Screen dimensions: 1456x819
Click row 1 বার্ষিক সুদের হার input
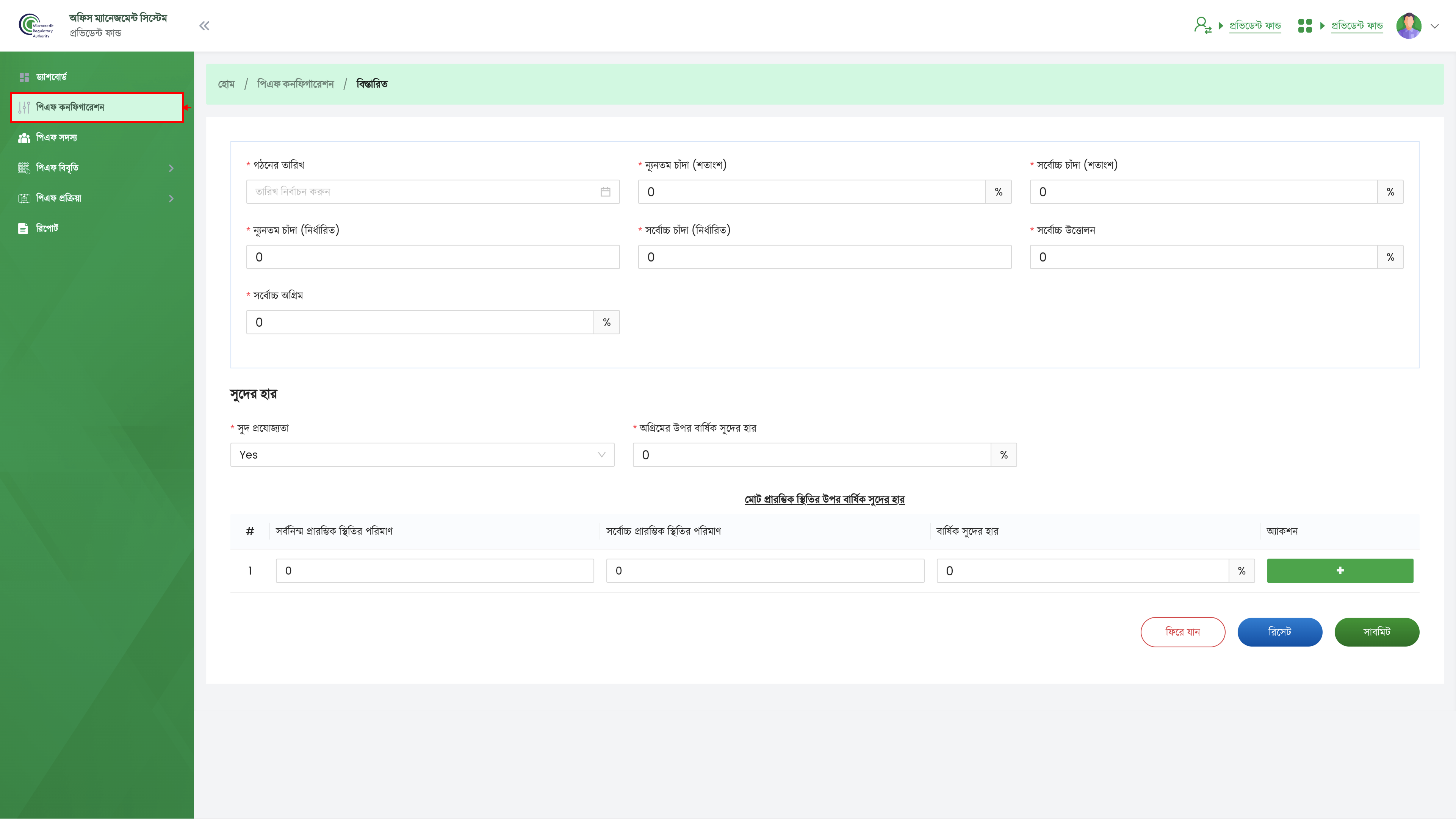coord(1082,571)
